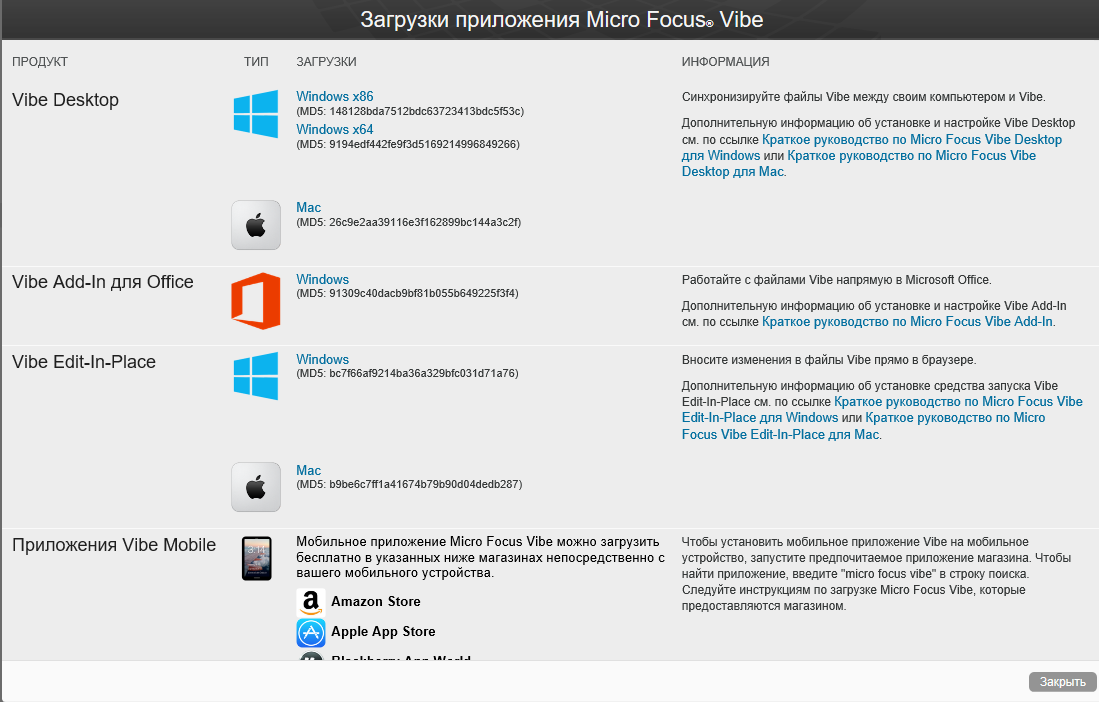Click the Apple Mac icon under Vibe Edit-In-Place
The height and width of the screenshot is (702, 1099).
(x=256, y=487)
